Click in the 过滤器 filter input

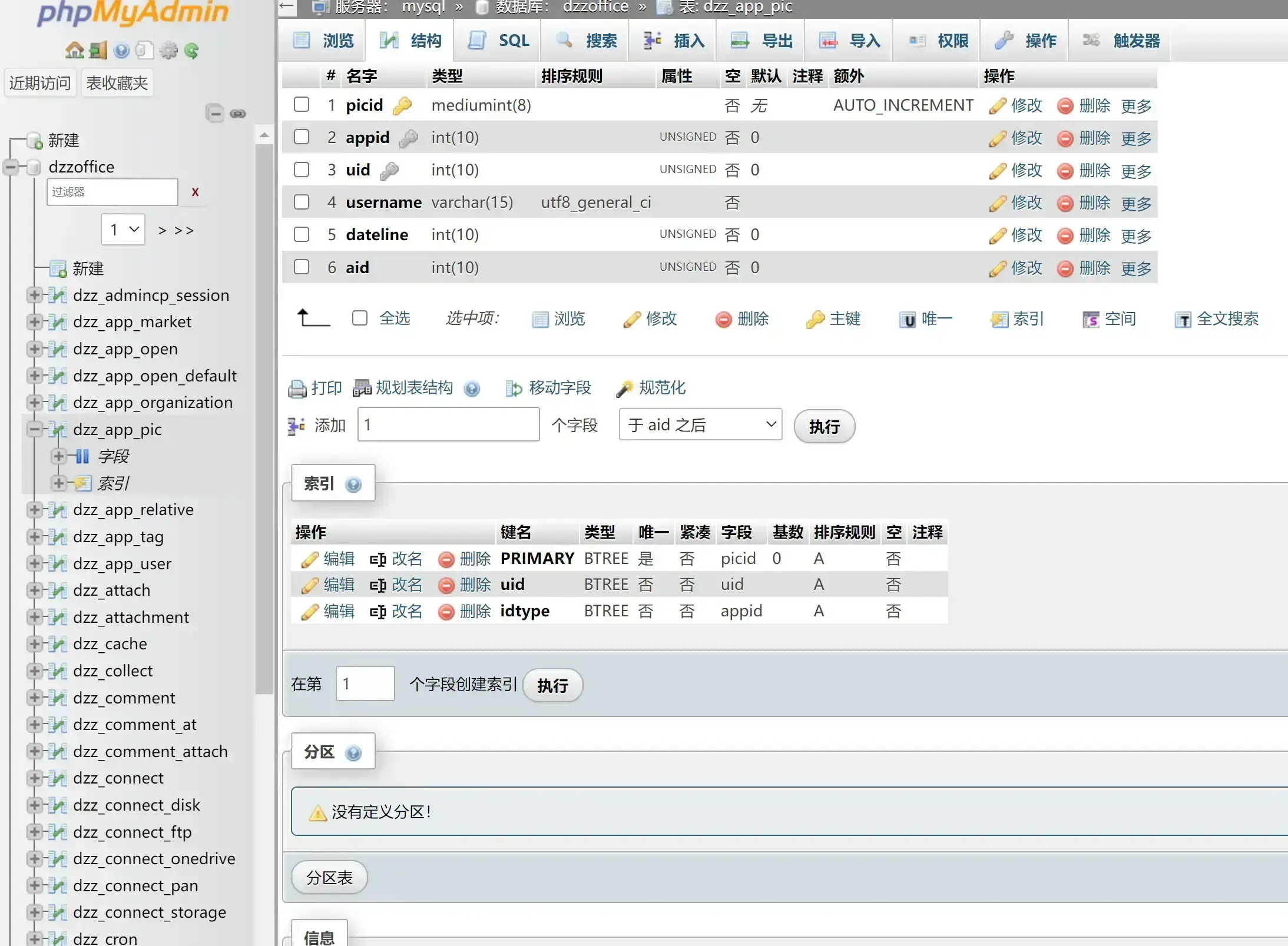112,192
